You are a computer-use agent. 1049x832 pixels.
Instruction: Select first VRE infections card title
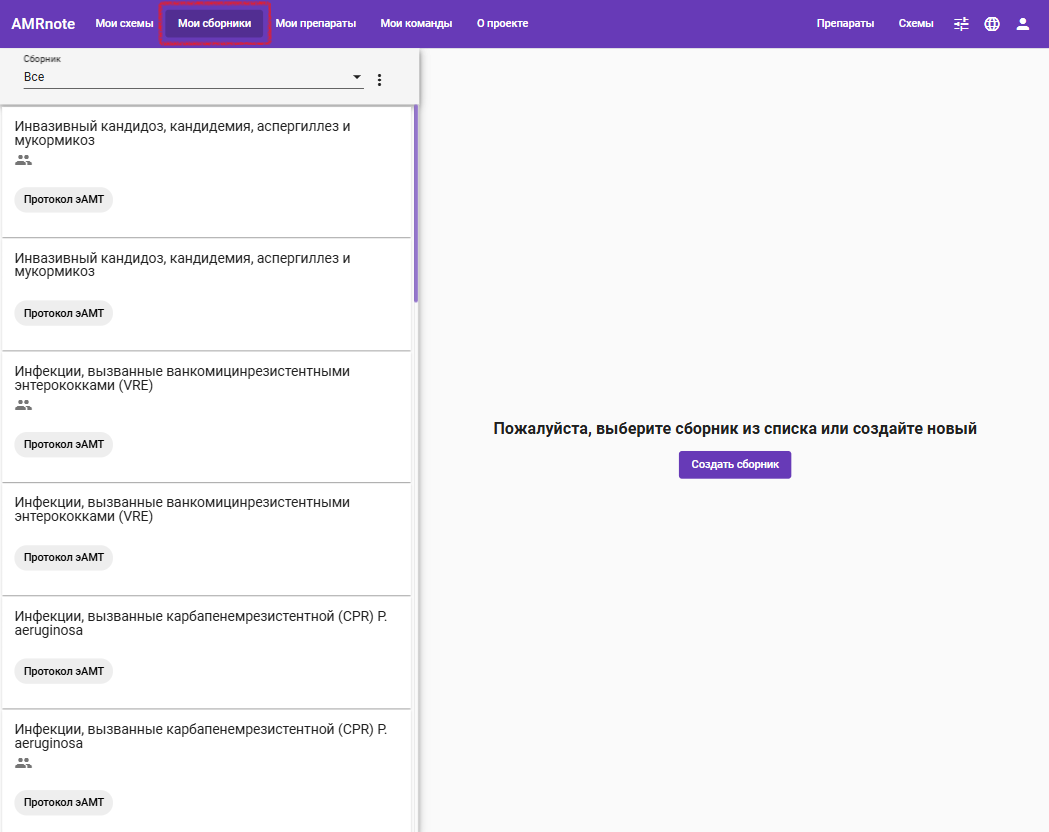click(182, 378)
